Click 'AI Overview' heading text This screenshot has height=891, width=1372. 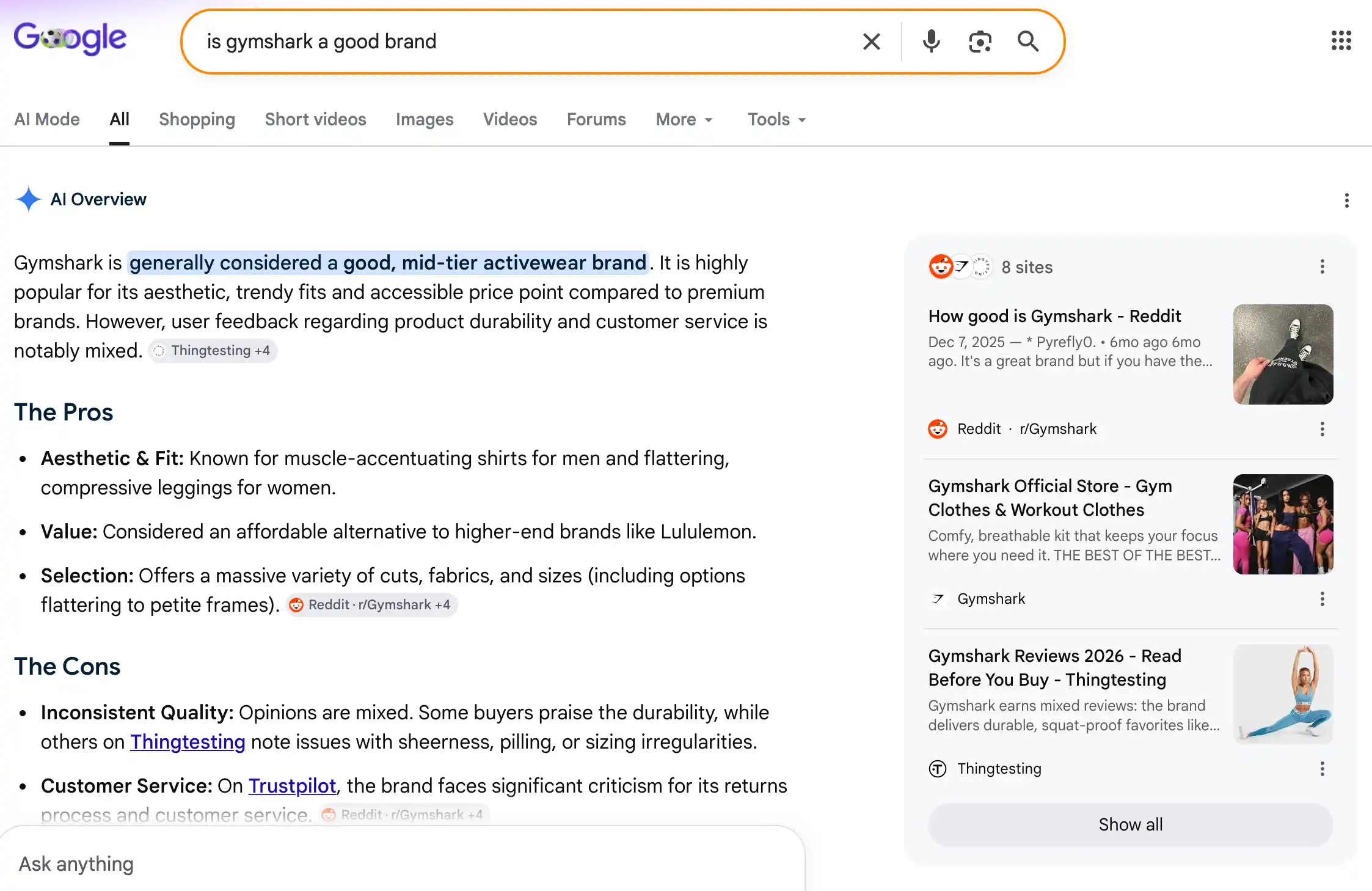(x=98, y=199)
